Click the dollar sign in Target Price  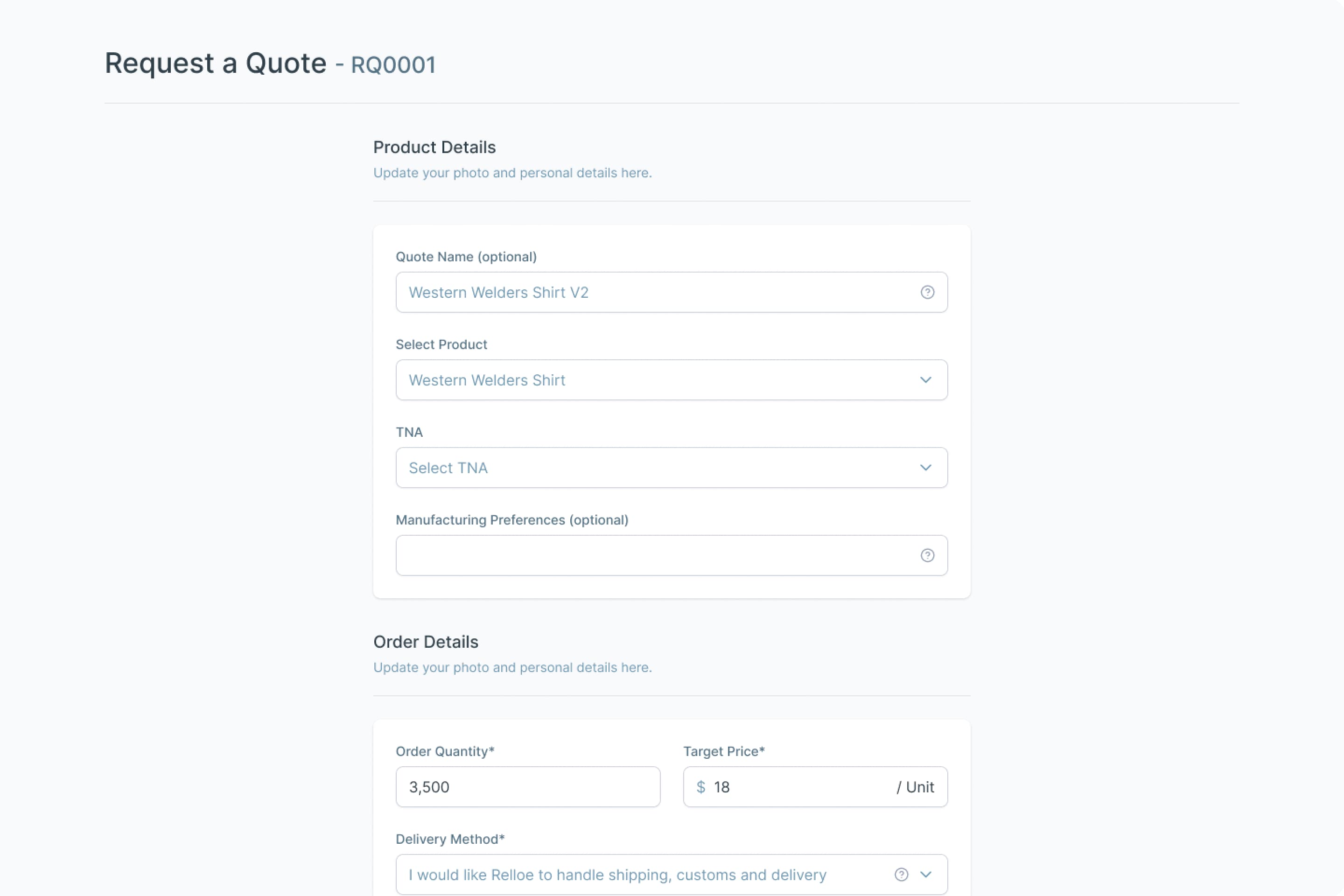(700, 787)
